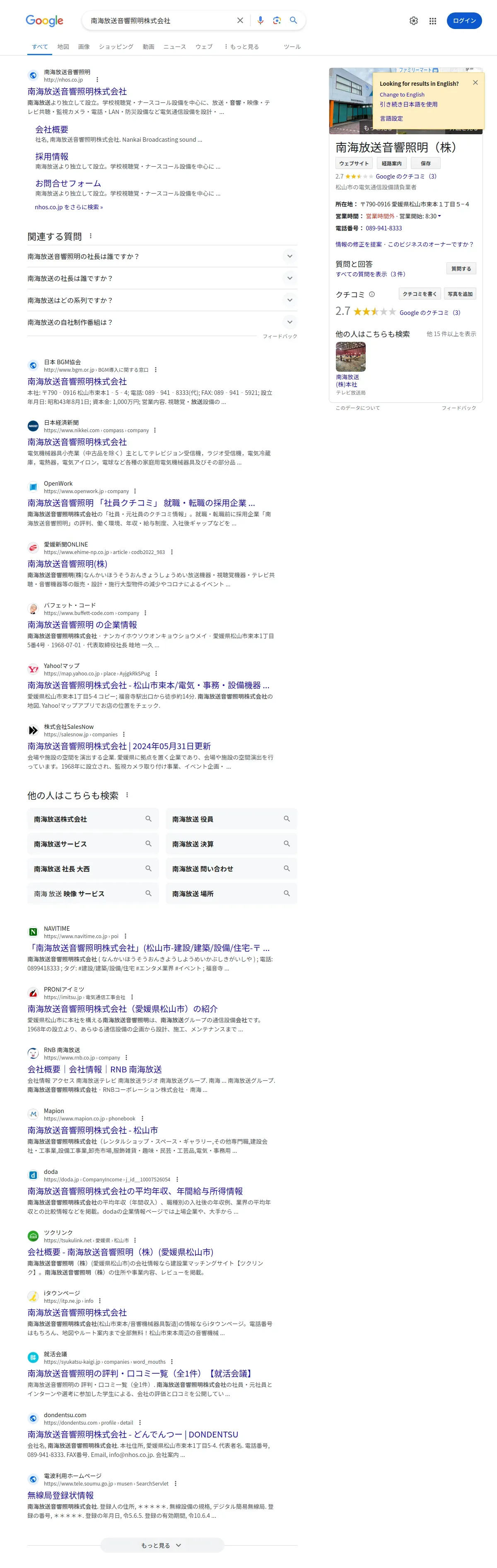
Task: Click 言語設定 link in popup
Action: click(x=391, y=119)
